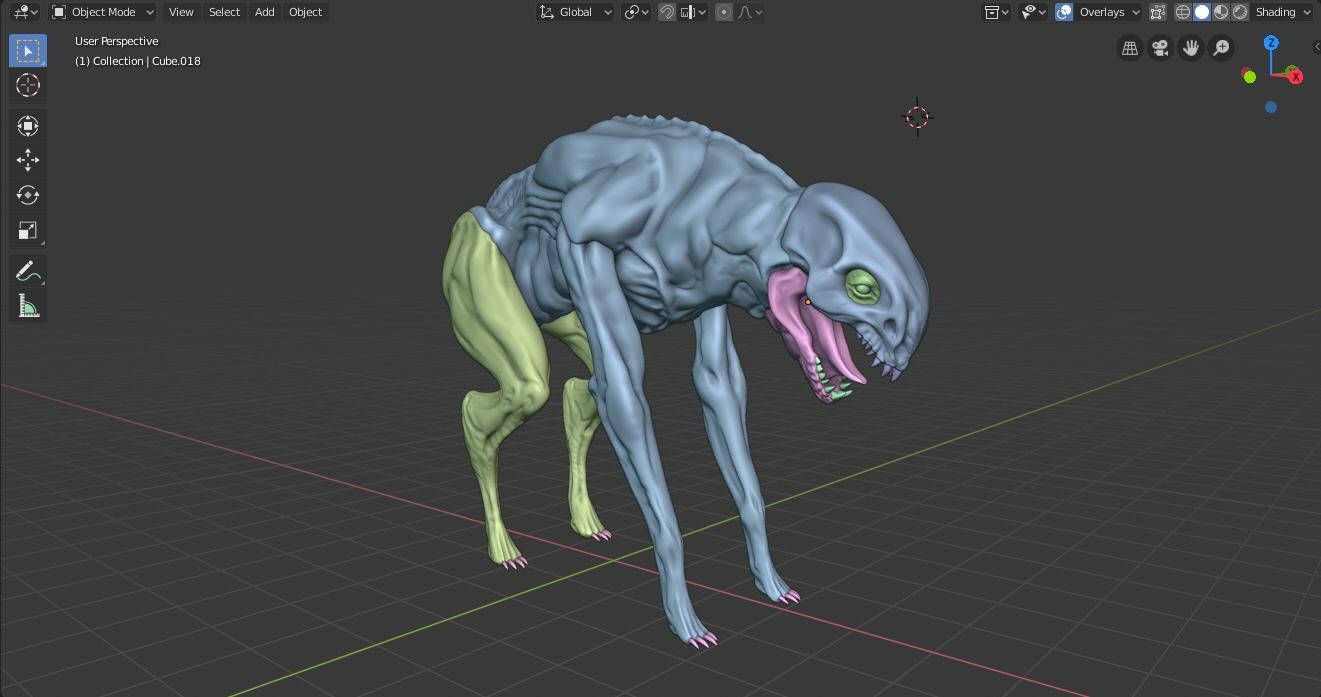Open the Global transform orientation dropdown
Image resolution: width=1321 pixels, height=697 pixels.
tap(574, 12)
